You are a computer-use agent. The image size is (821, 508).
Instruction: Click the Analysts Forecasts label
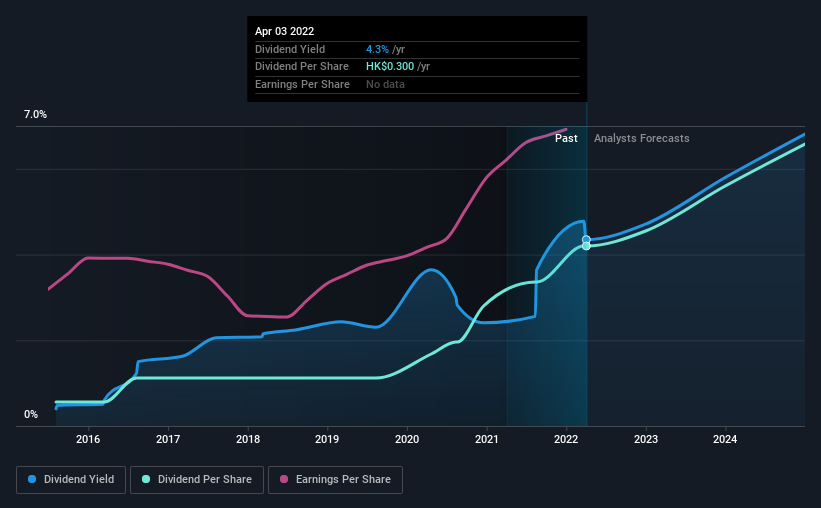pyautogui.click(x=641, y=138)
